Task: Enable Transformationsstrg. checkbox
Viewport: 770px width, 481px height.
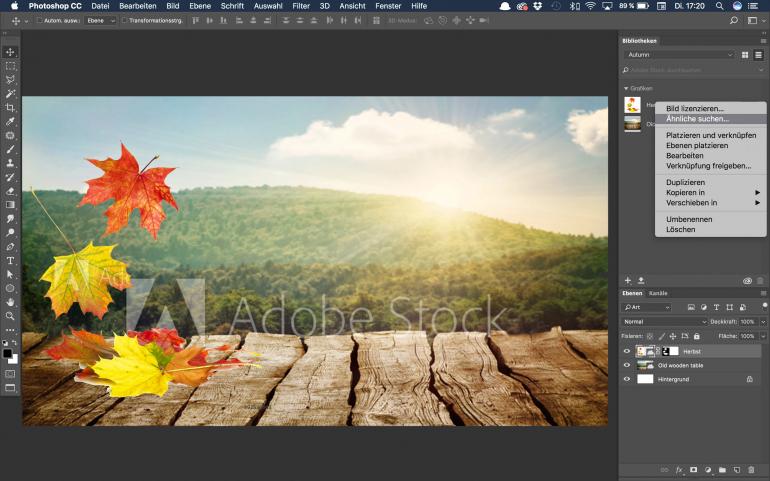Action: (125, 21)
